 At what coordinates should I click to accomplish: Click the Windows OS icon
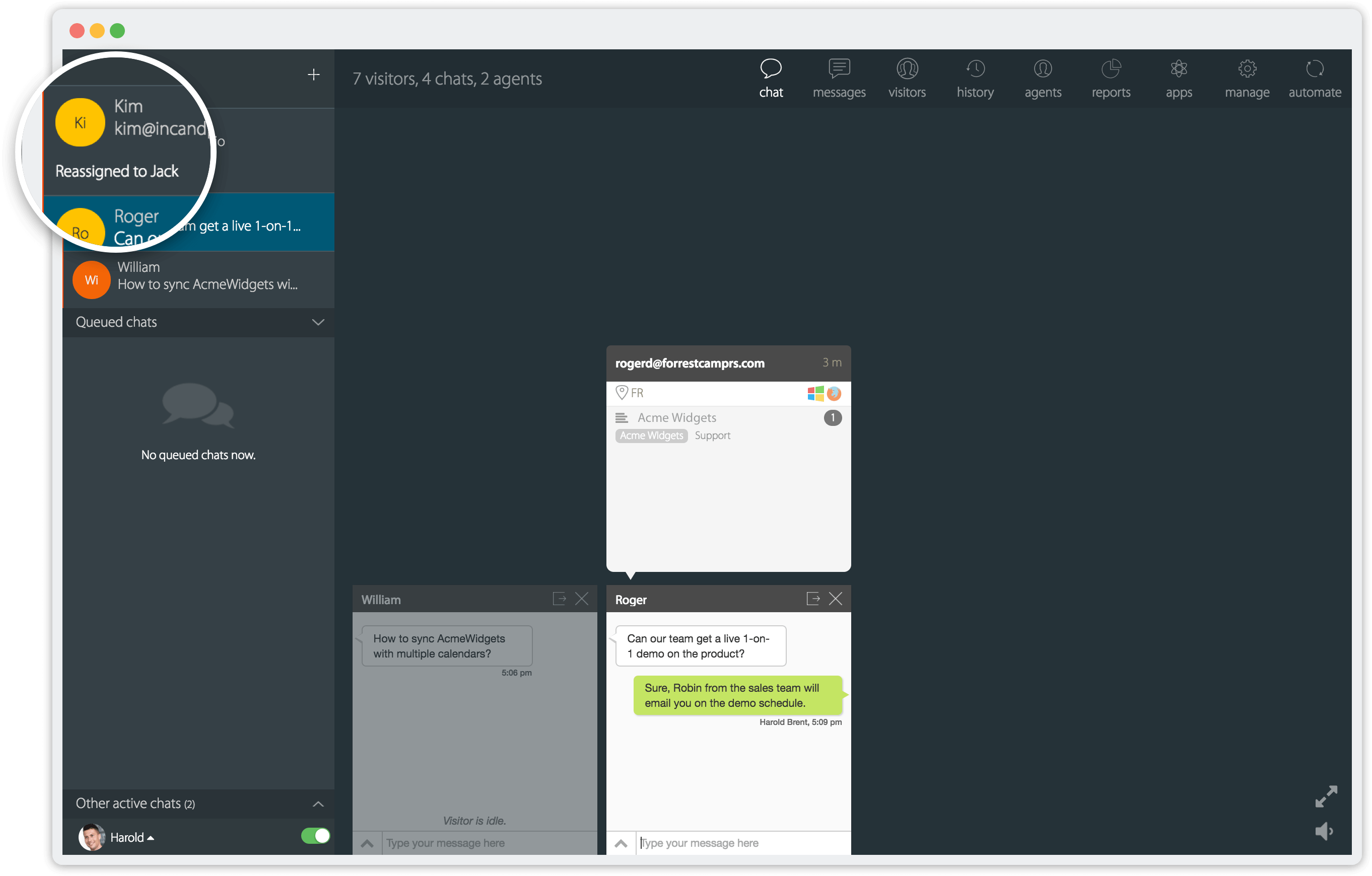coord(815,394)
